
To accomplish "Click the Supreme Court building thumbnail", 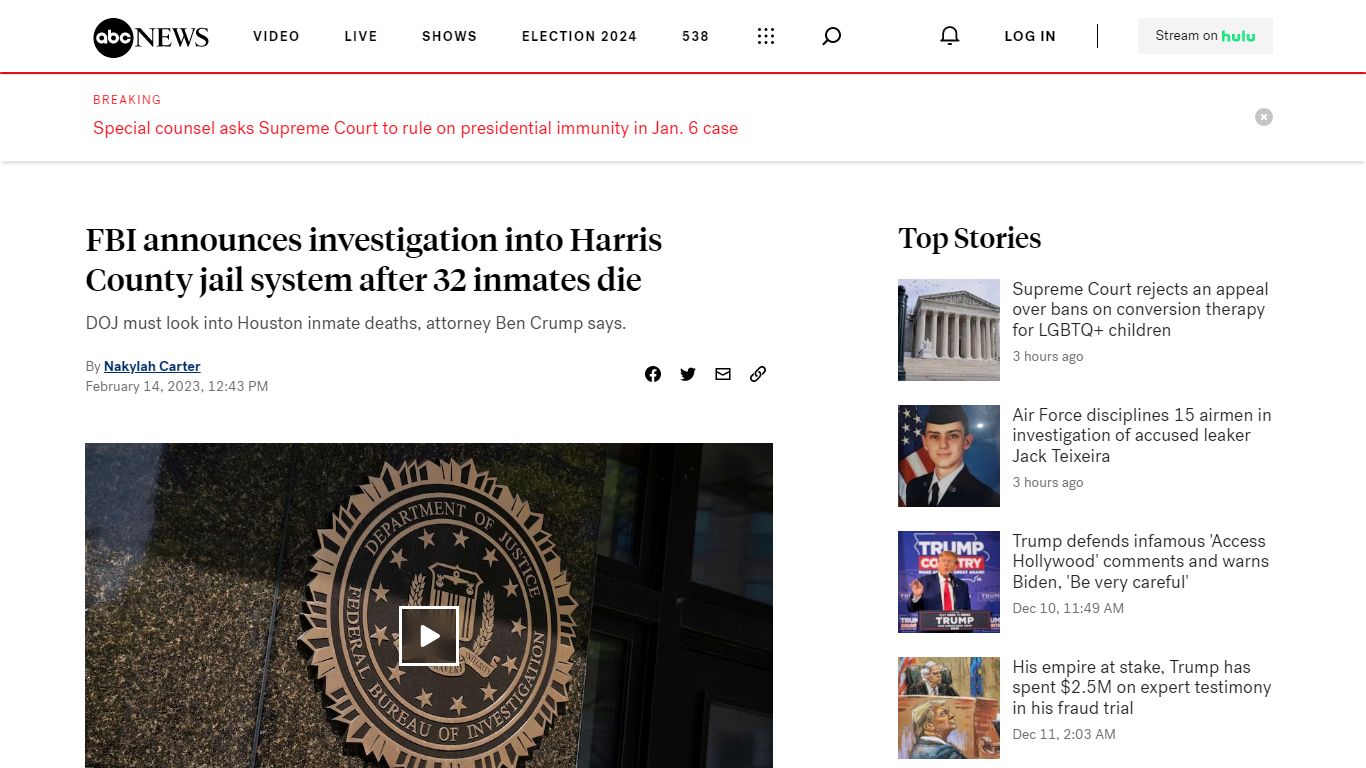I will coord(949,330).
